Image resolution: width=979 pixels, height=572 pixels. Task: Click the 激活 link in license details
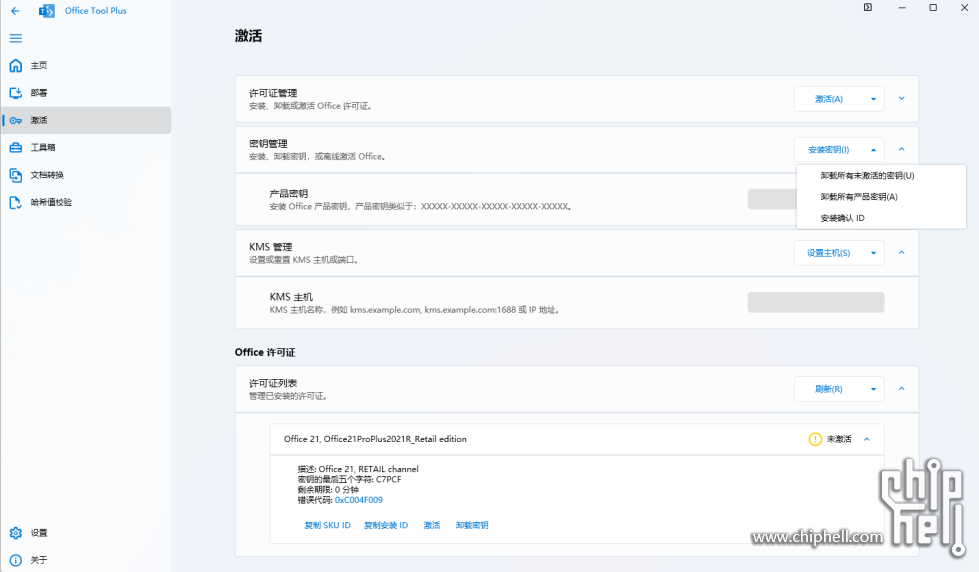tap(431, 525)
